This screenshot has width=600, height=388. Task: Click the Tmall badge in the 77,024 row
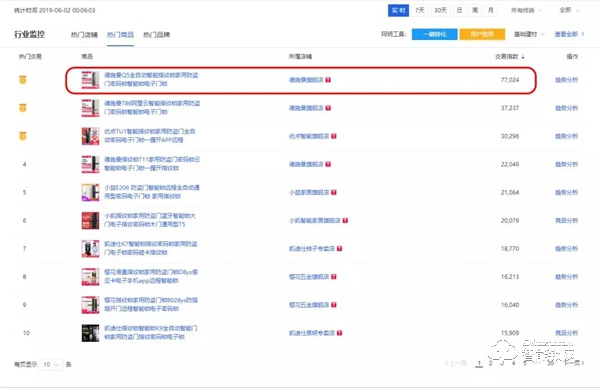[x=328, y=80]
